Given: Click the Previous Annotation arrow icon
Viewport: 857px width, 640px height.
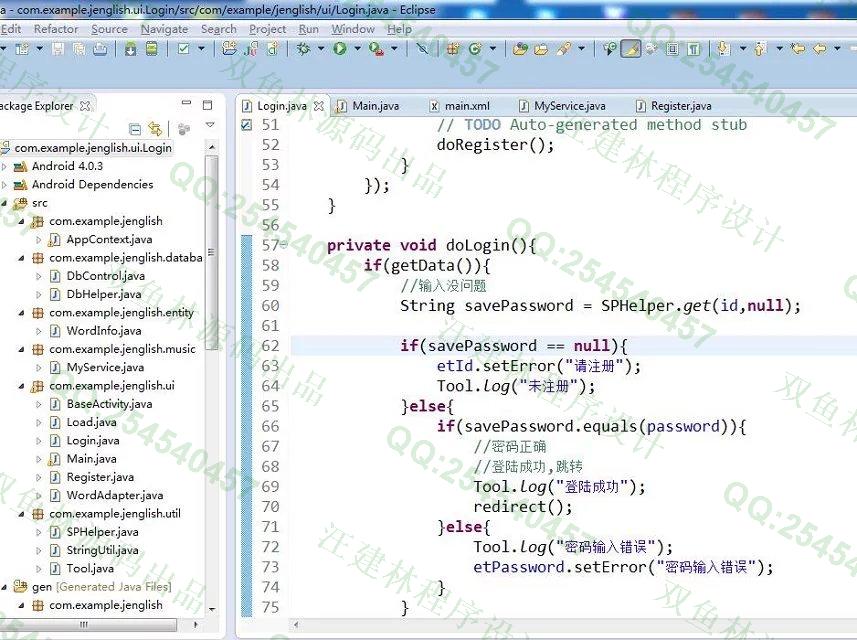Looking at the screenshot, I should click(760, 49).
